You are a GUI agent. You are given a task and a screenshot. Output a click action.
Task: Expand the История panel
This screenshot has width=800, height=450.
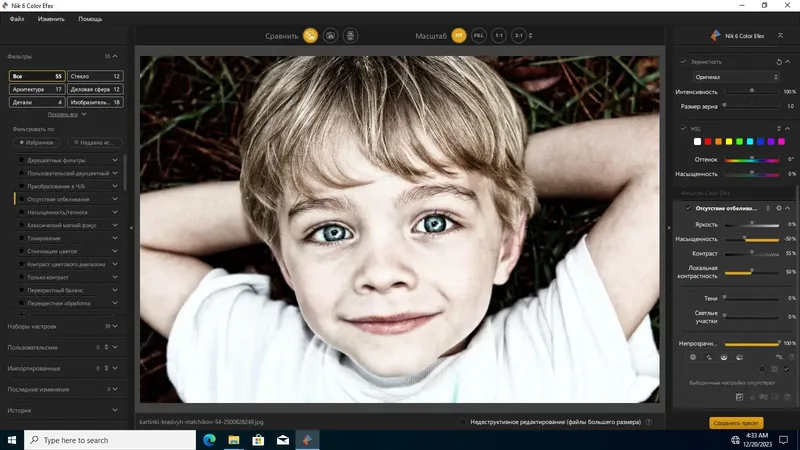point(63,410)
